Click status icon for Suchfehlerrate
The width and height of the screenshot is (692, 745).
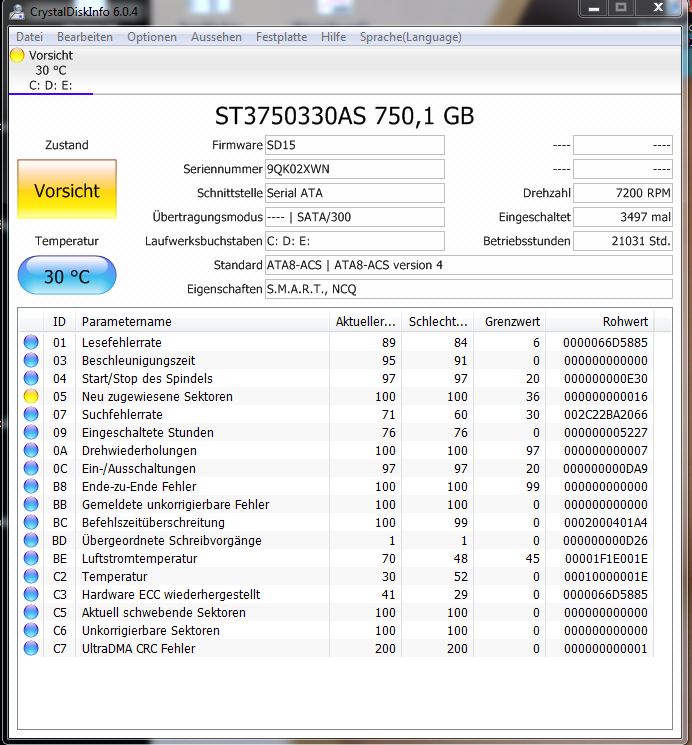click(31, 414)
